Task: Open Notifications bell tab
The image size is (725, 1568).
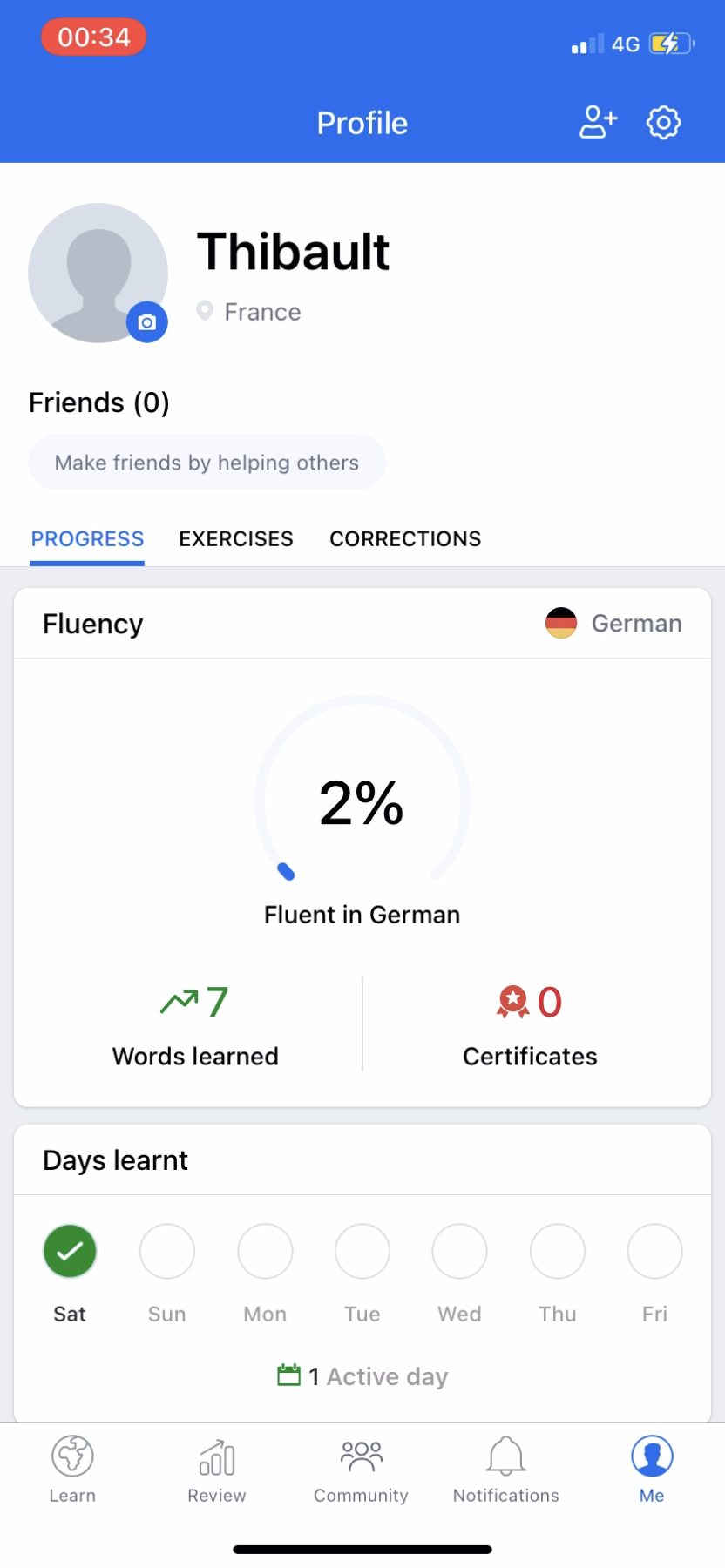Action: tap(505, 1470)
